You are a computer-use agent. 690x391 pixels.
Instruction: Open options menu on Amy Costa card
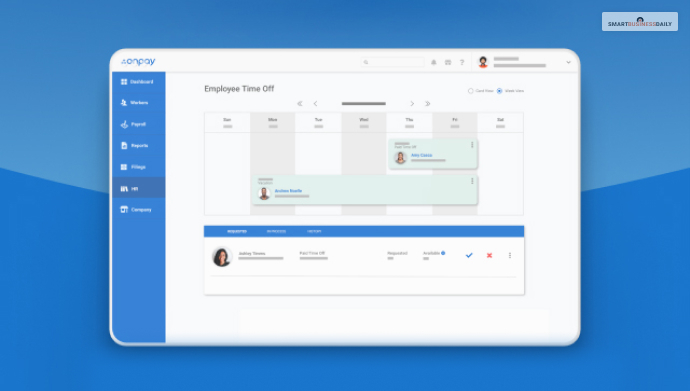(472, 145)
